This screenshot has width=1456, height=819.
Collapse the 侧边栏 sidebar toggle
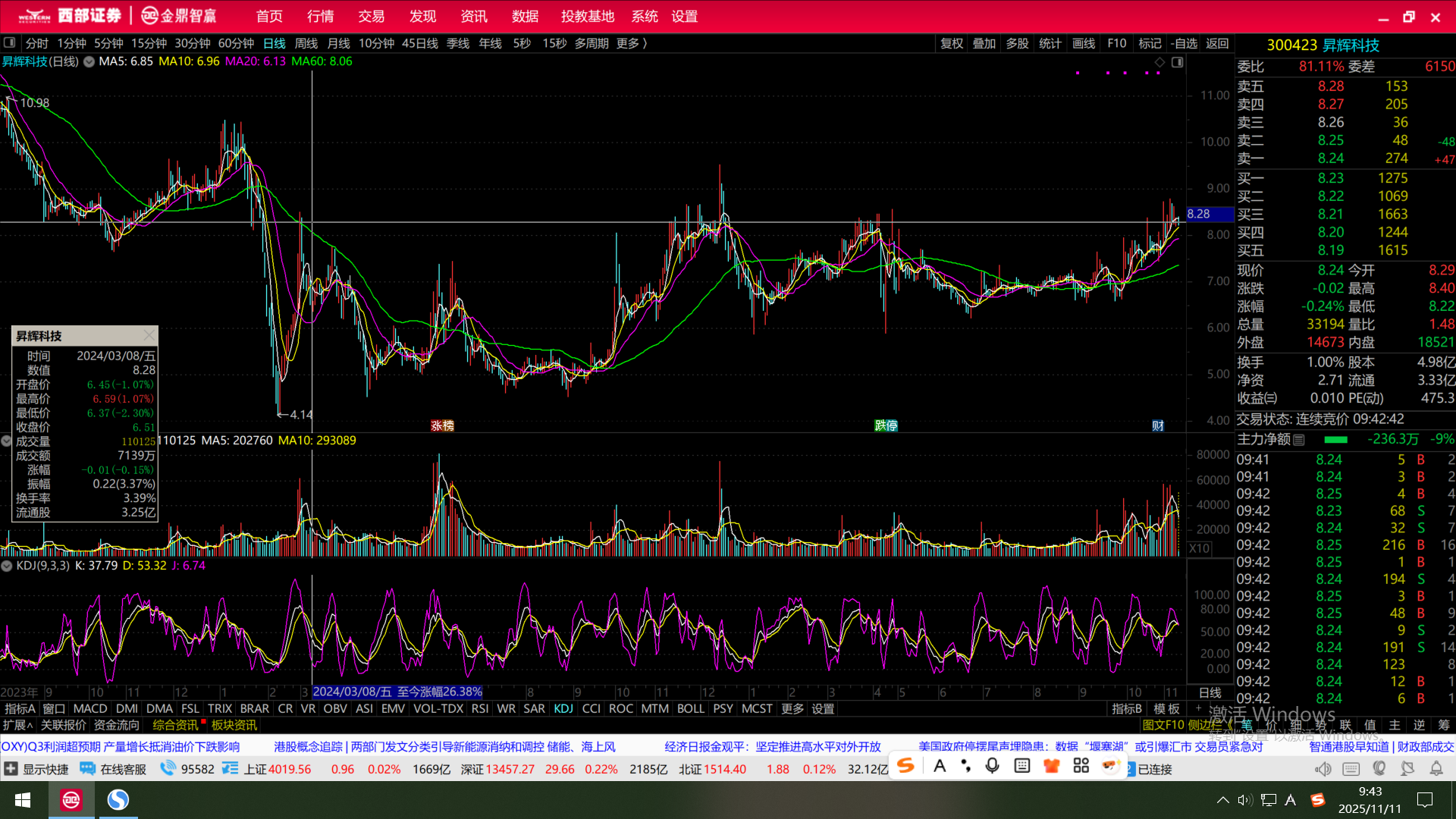[x=1210, y=725]
